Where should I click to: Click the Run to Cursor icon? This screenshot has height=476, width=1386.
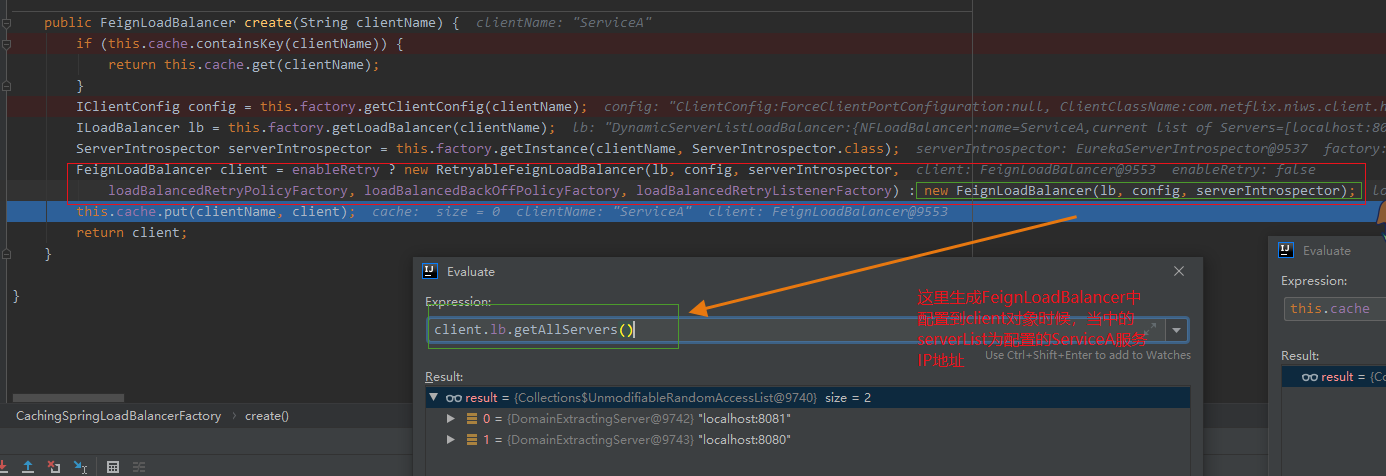tap(79, 466)
